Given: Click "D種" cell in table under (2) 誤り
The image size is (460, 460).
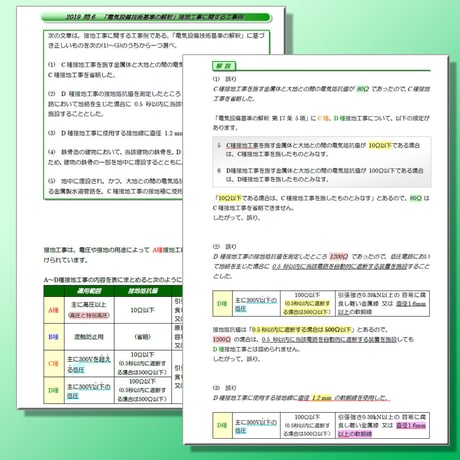Looking at the screenshot, I should (x=222, y=304).
